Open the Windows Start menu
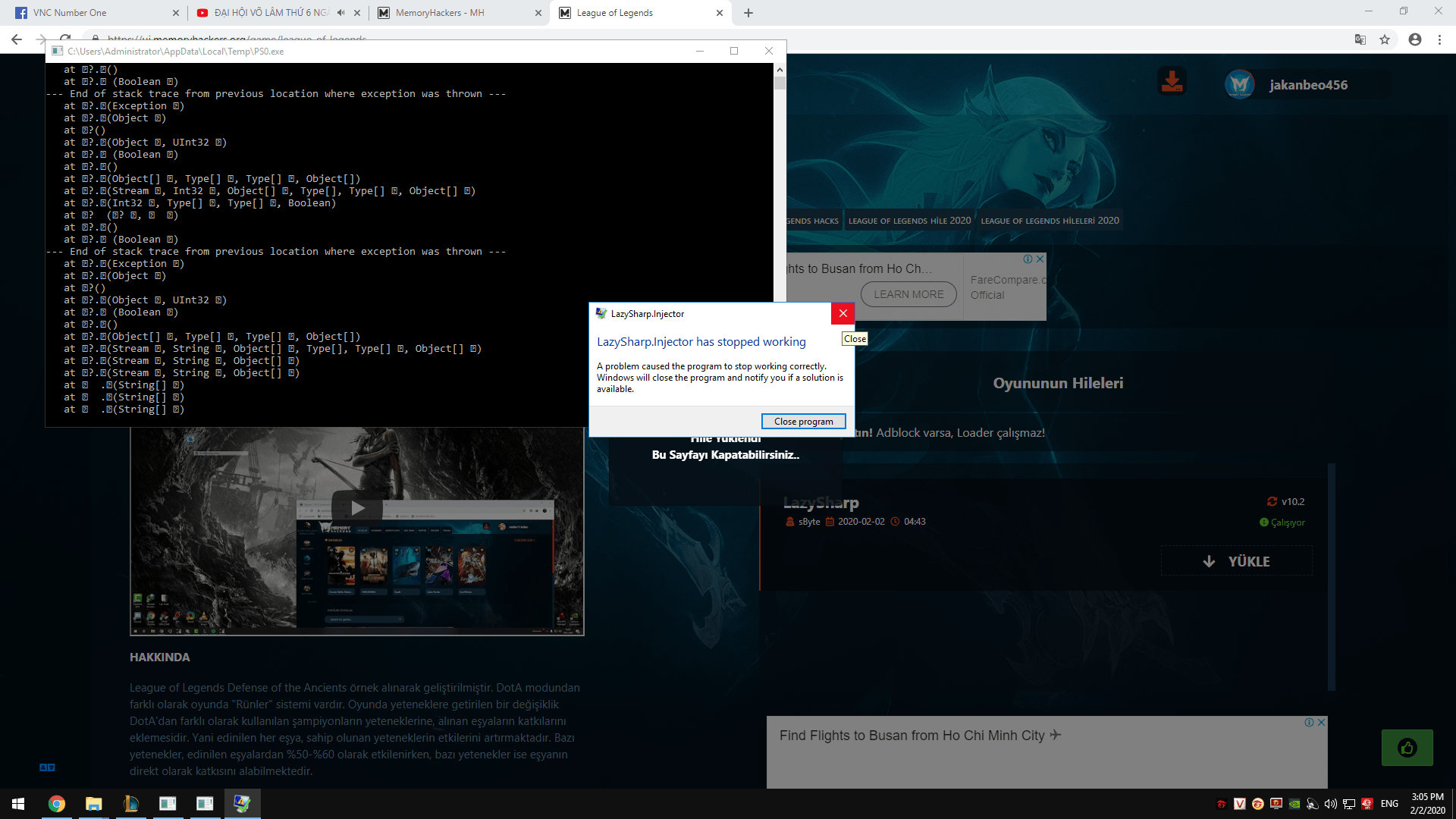The width and height of the screenshot is (1456, 819). (18, 804)
